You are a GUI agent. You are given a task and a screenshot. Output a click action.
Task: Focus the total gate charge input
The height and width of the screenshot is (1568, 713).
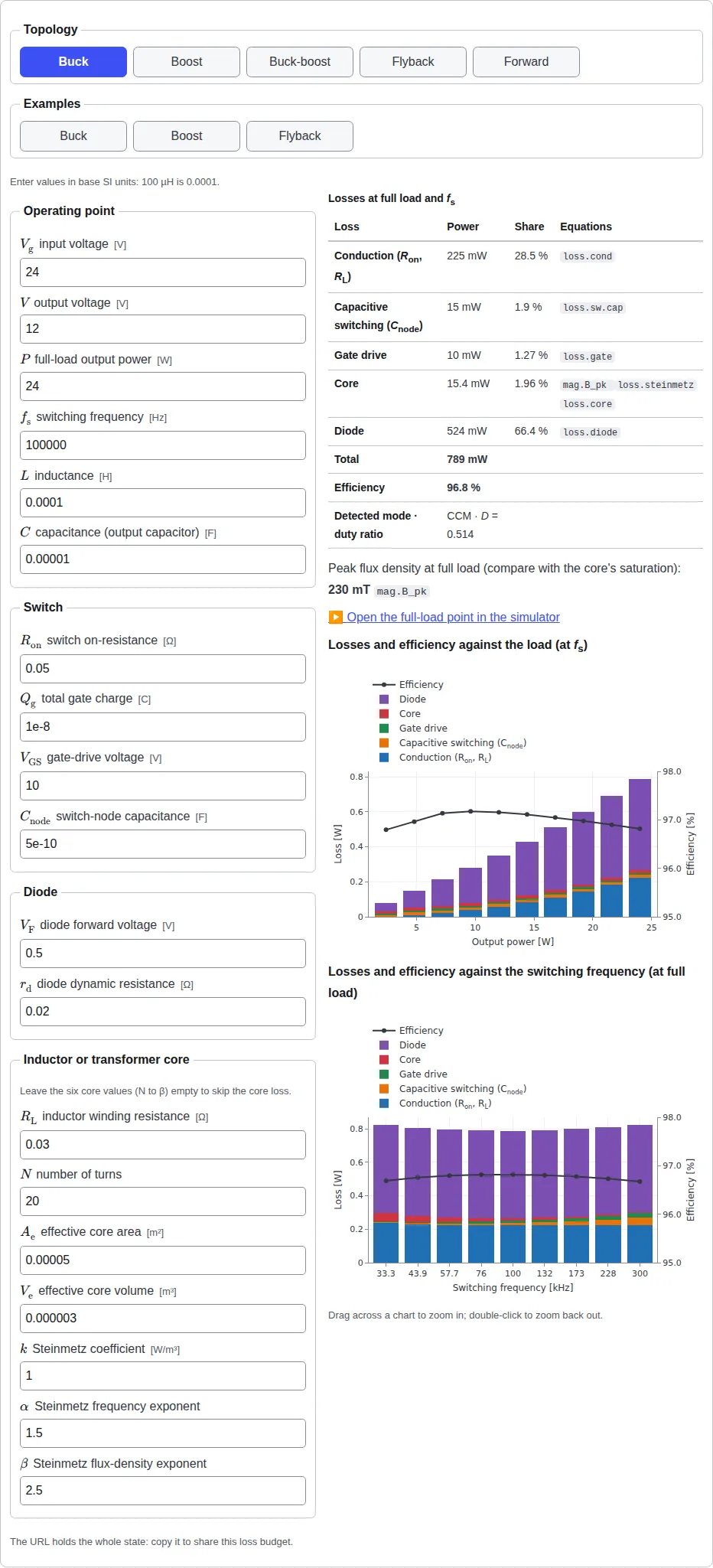point(163,727)
